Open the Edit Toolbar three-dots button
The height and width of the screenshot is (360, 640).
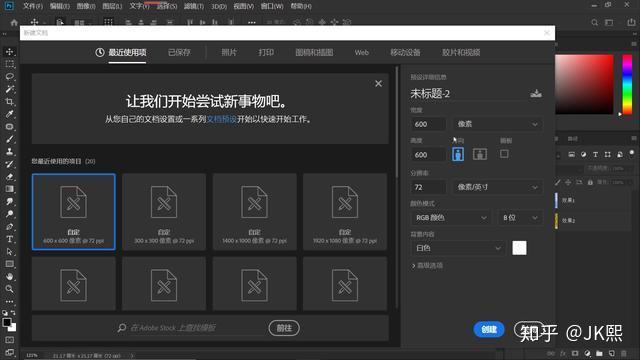(x=9, y=301)
